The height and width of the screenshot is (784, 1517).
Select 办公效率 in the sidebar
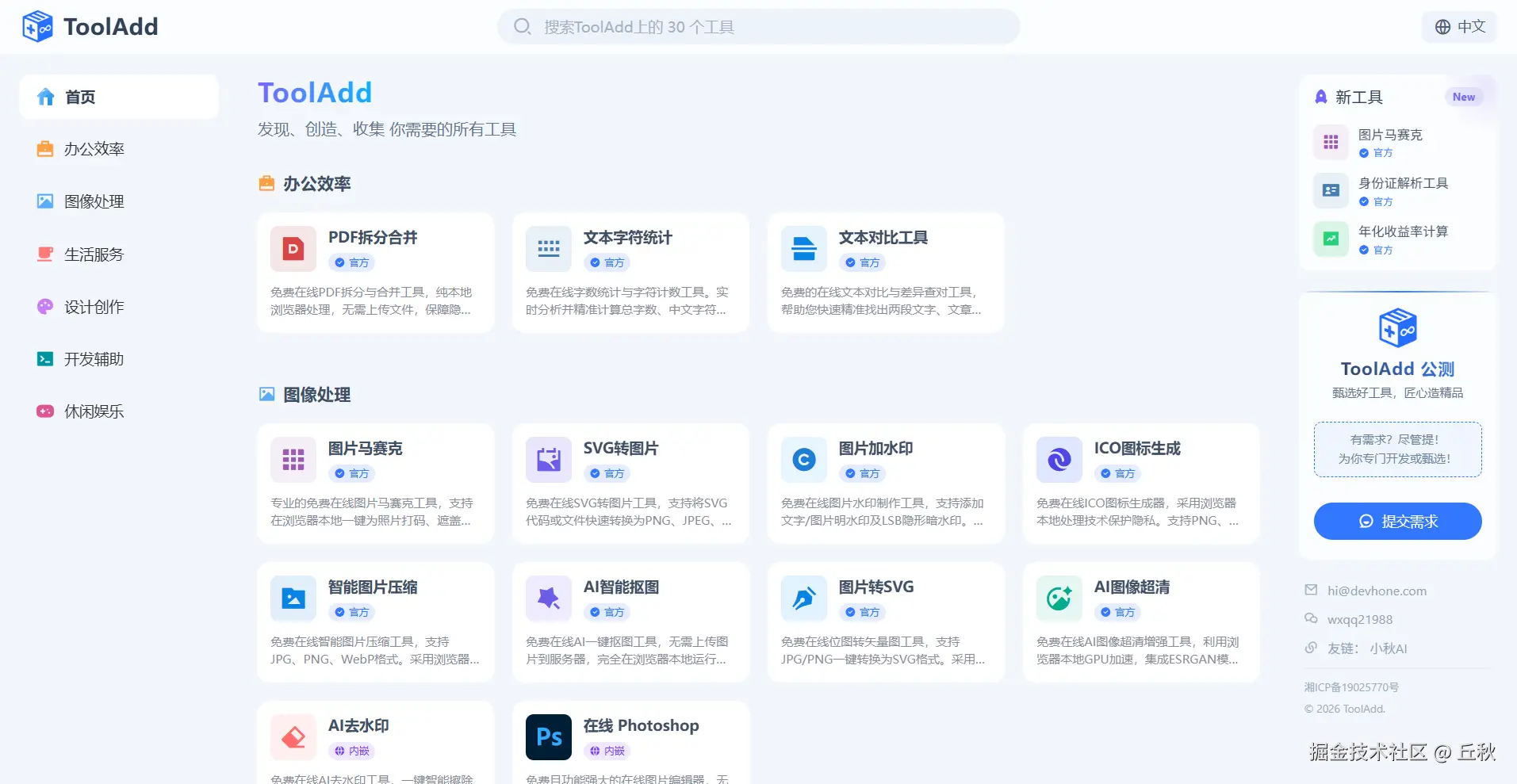click(119, 149)
